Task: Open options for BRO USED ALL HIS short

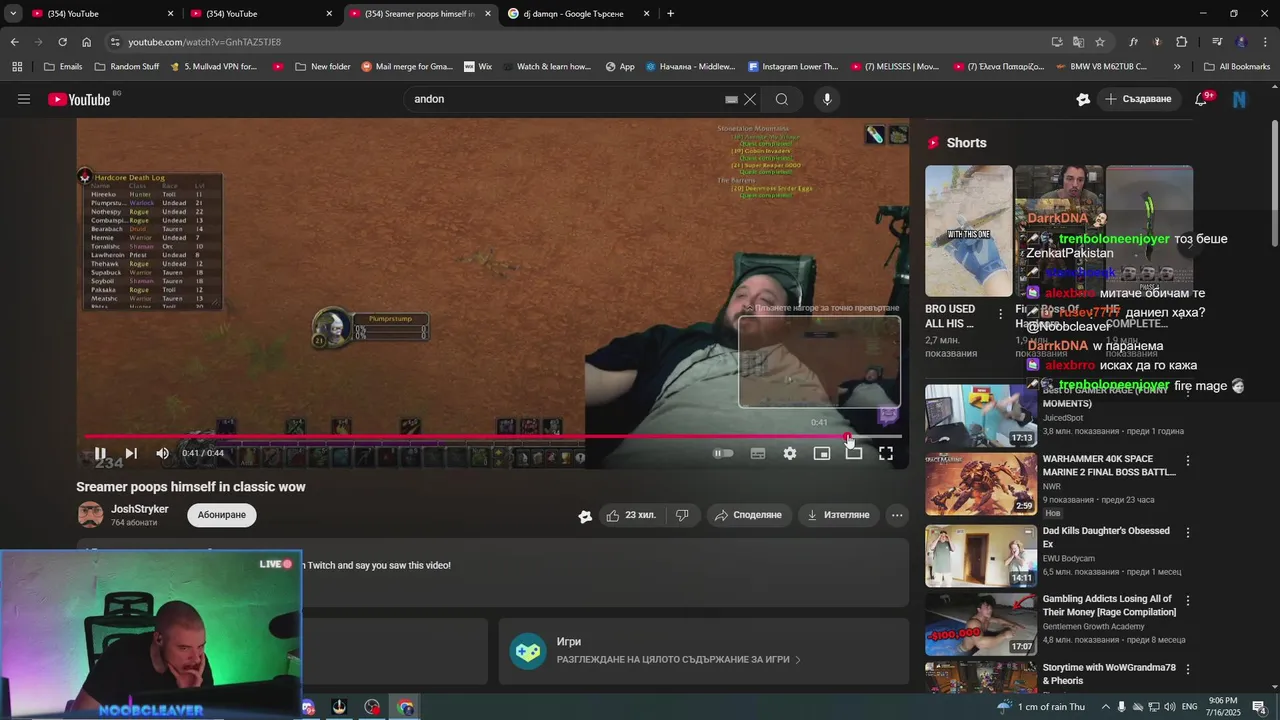Action: point(1000,314)
